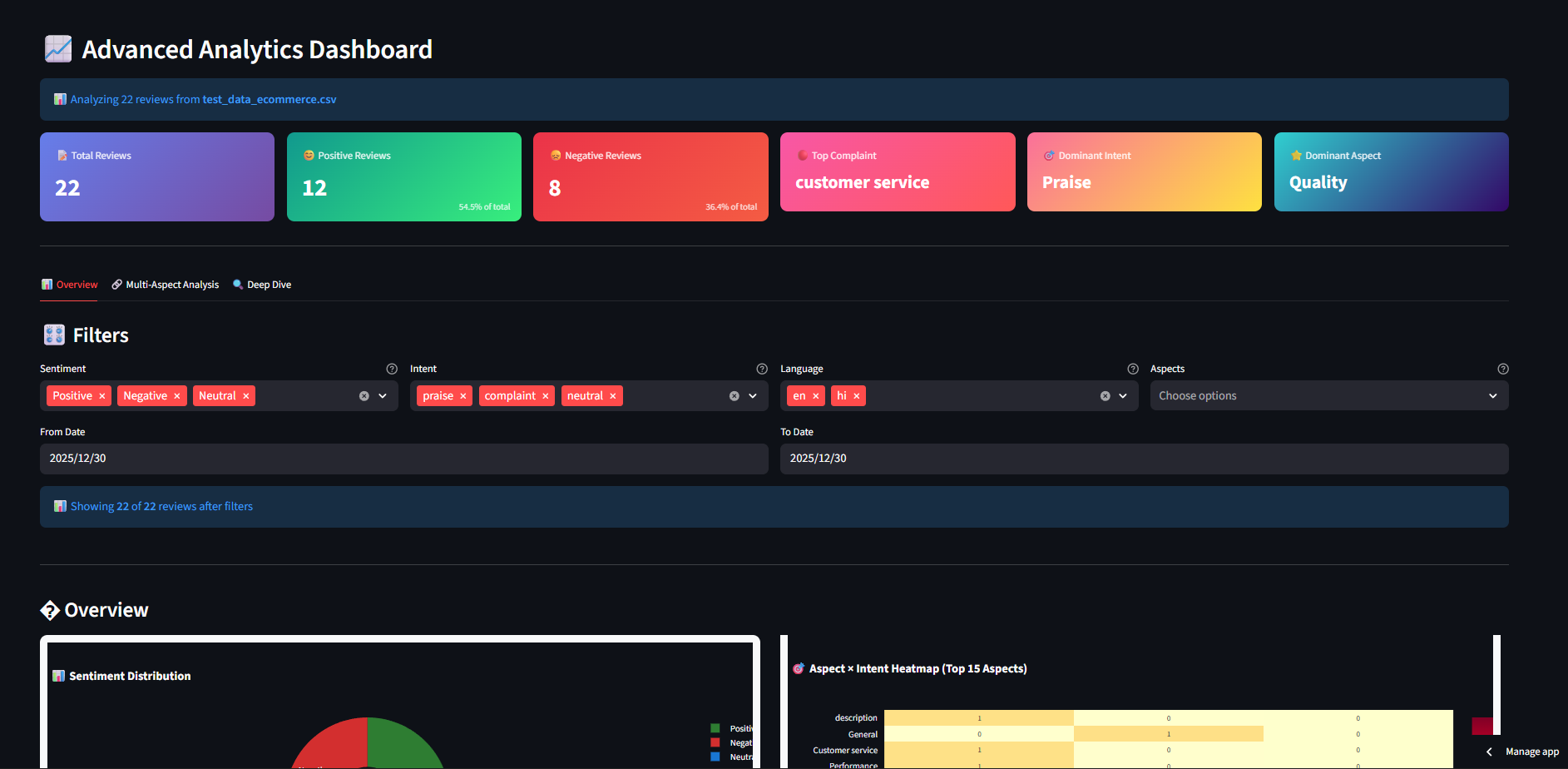1568x769 pixels.
Task: Open the Aspects Choose options dropdown
Action: click(x=1328, y=396)
